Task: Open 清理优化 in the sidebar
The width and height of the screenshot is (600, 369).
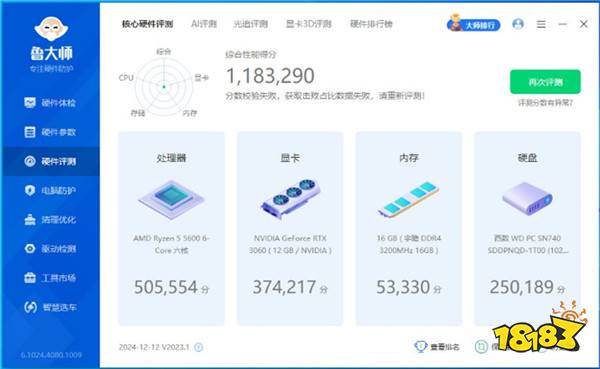Action: (x=50, y=219)
